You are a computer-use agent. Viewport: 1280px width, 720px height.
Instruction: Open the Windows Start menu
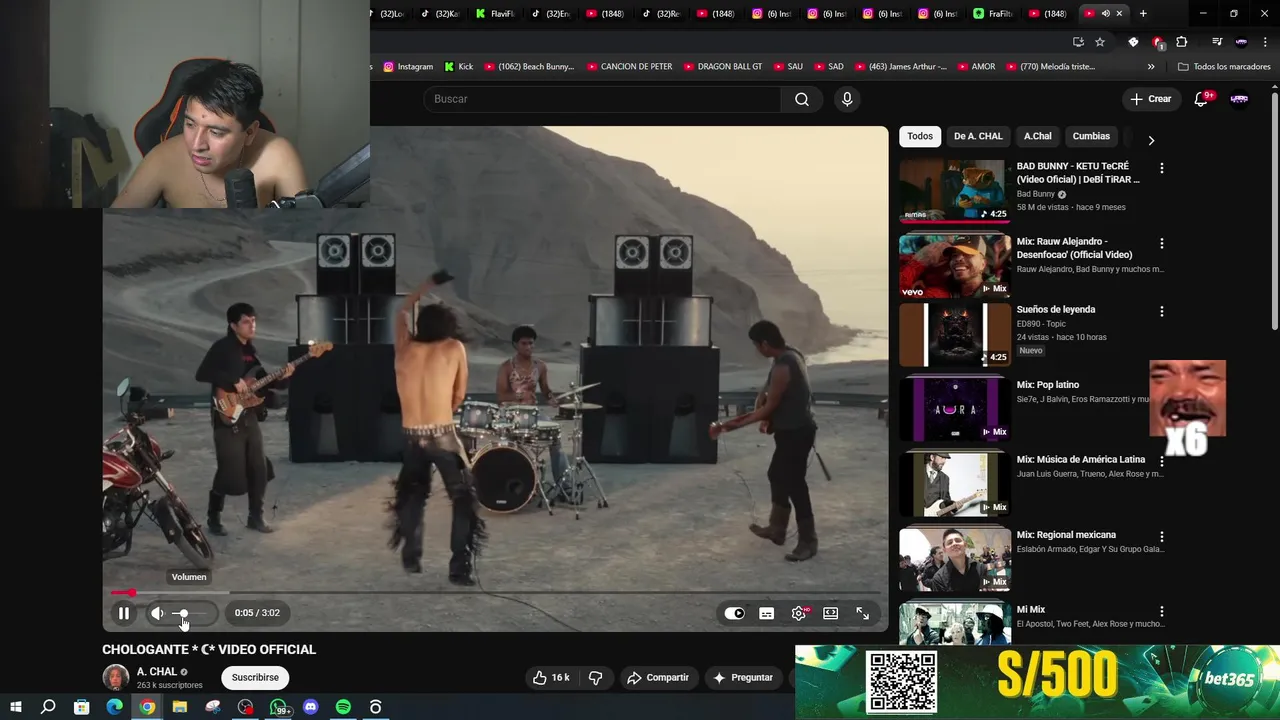(x=16, y=707)
